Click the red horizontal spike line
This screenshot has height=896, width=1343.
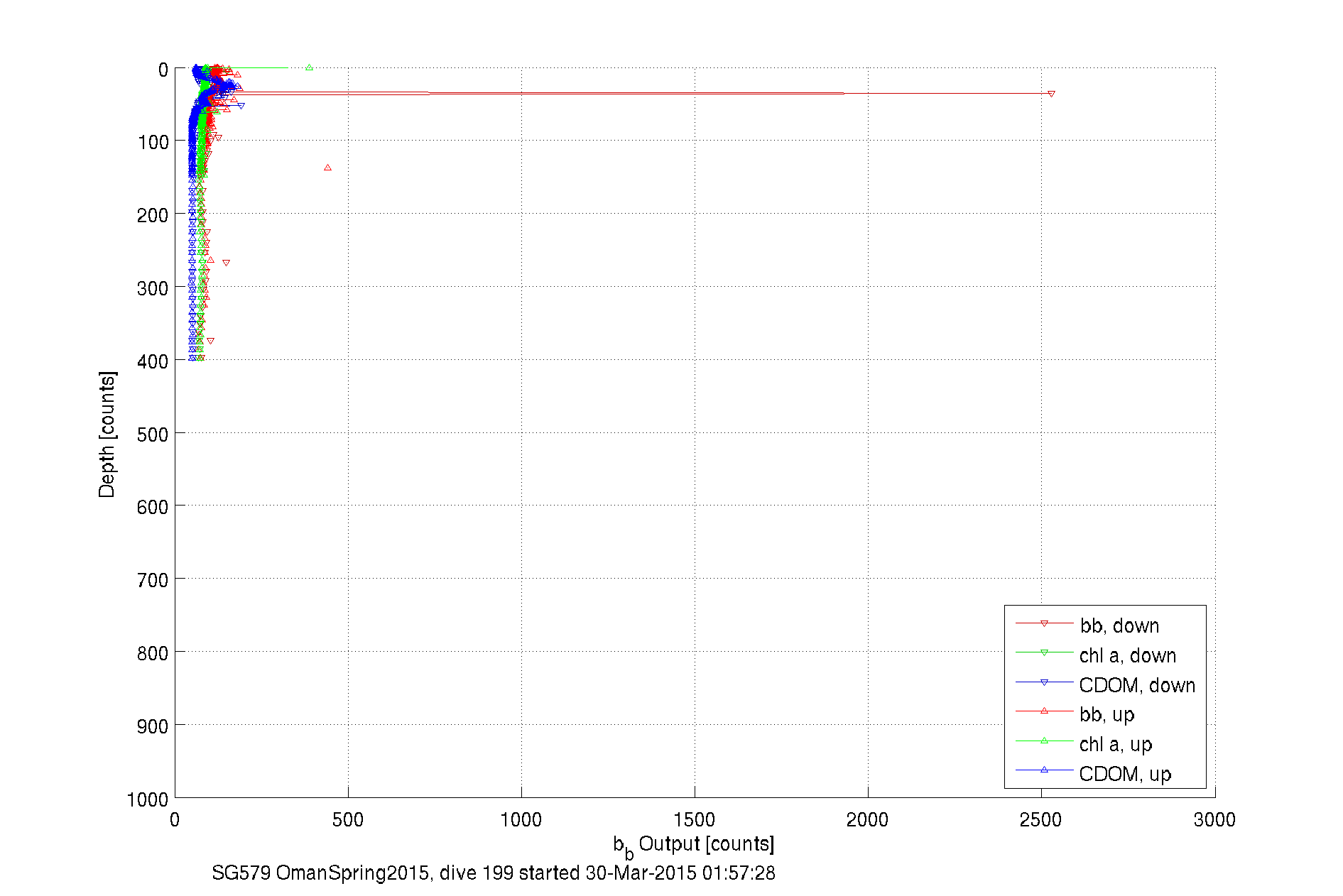pyautogui.click(x=636, y=93)
